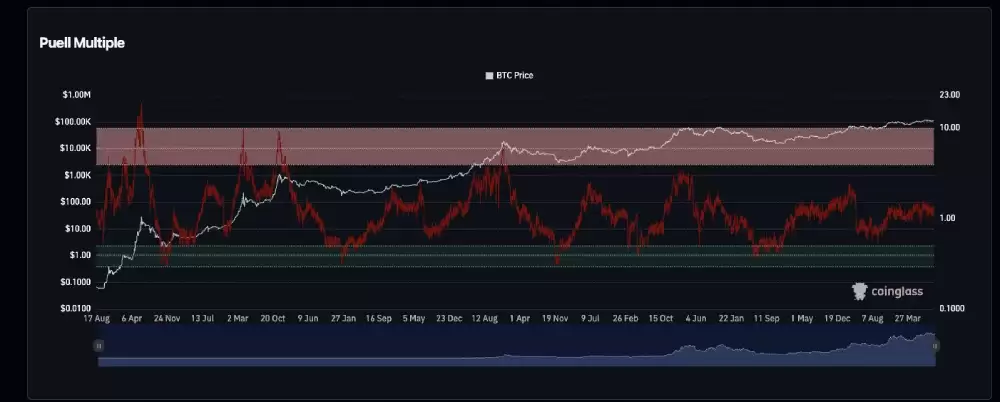Click the coinglass logo icon

pyautogui.click(x=859, y=291)
